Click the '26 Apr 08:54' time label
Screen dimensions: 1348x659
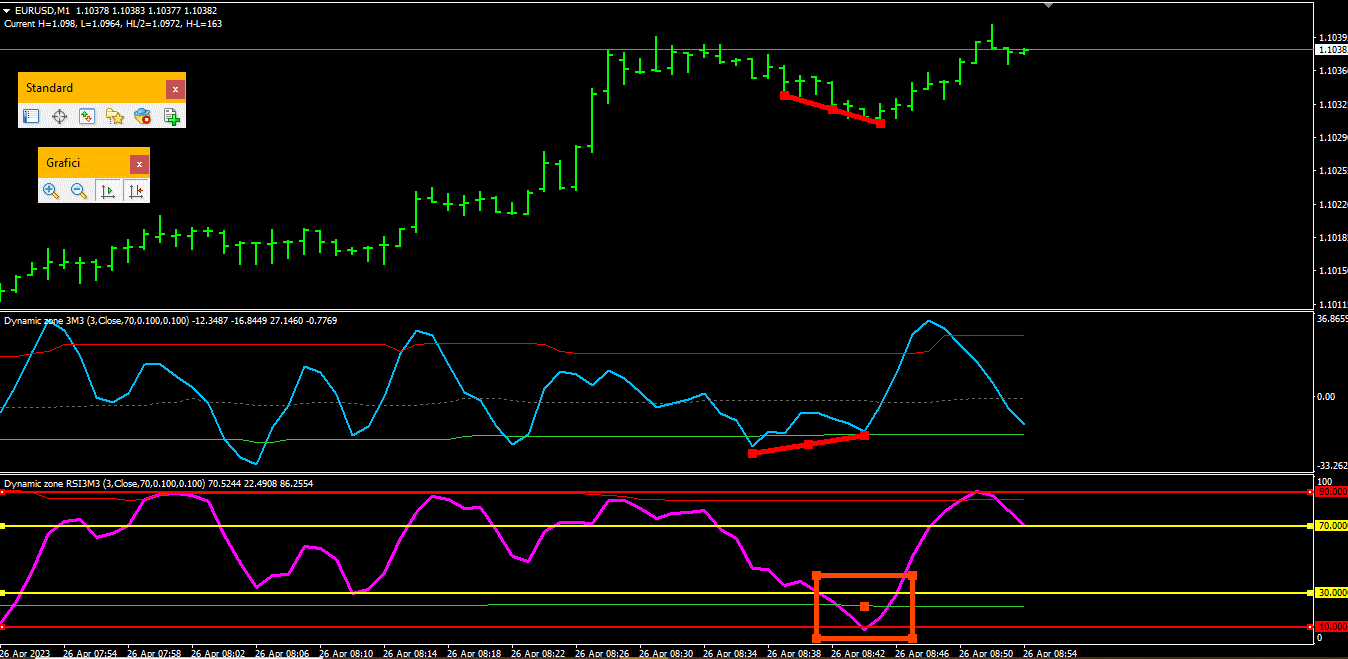1050,653
